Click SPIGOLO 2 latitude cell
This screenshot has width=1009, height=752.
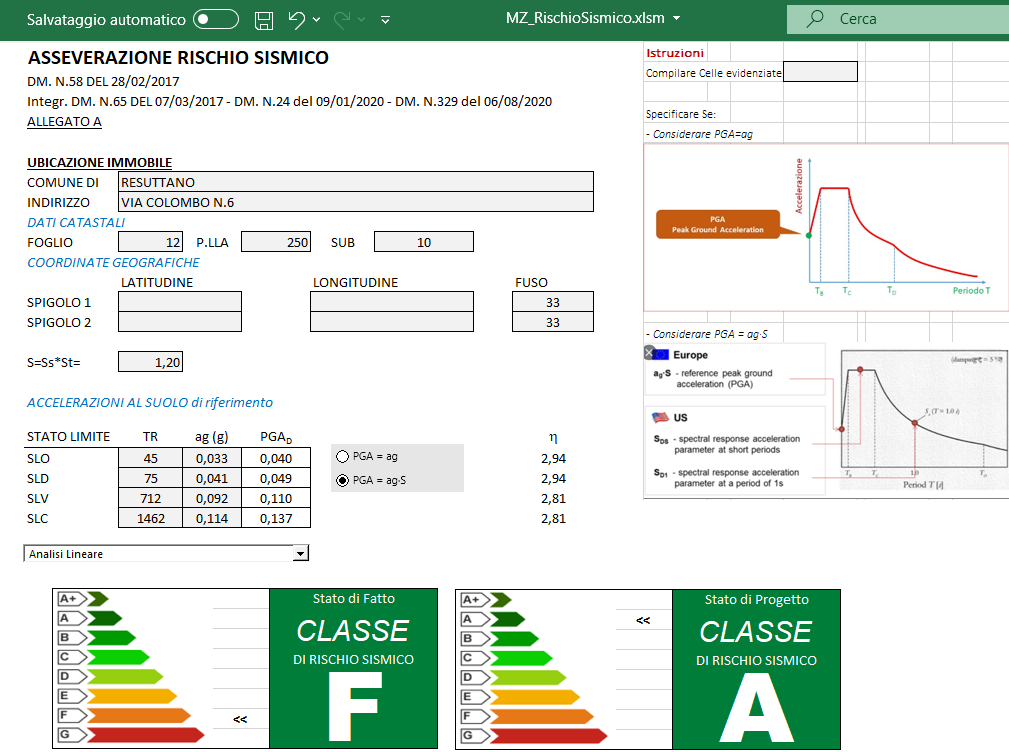tap(180, 322)
